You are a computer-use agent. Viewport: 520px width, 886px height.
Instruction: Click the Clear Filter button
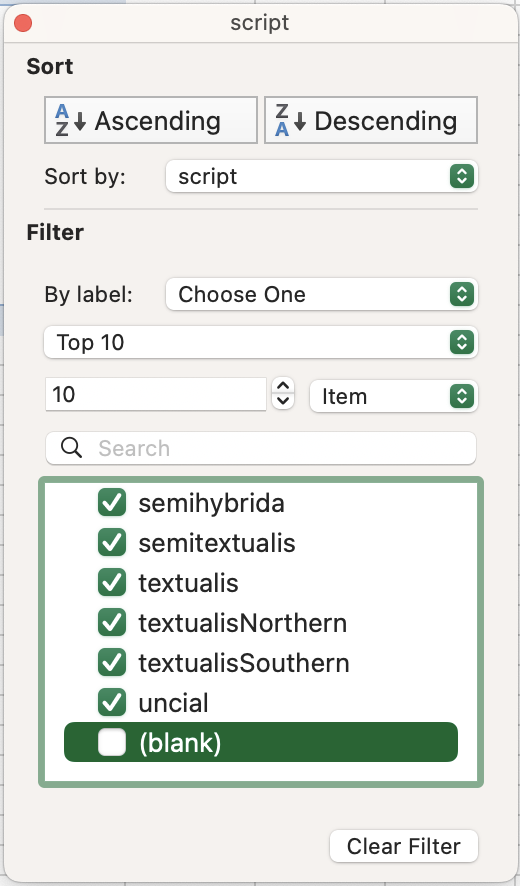coord(404,846)
